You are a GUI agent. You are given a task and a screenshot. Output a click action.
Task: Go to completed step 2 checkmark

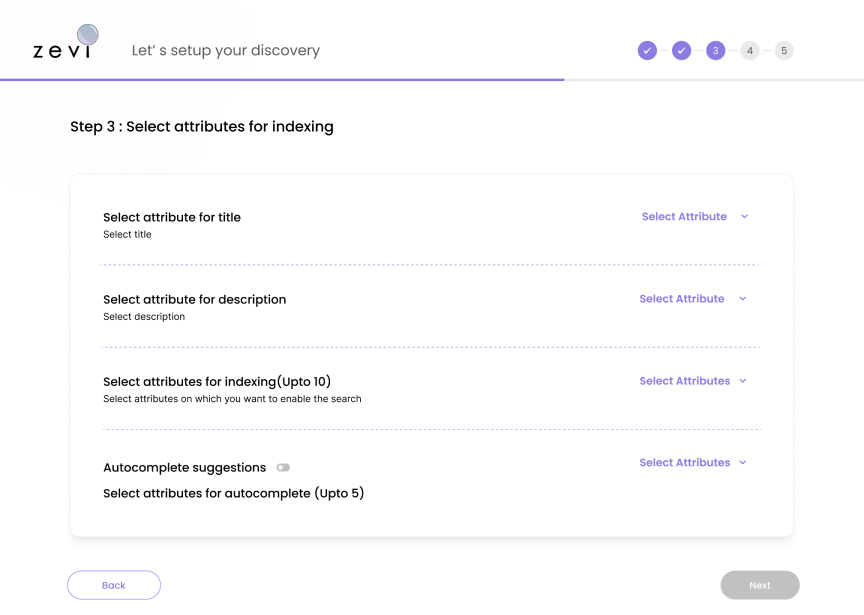click(x=681, y=50)
